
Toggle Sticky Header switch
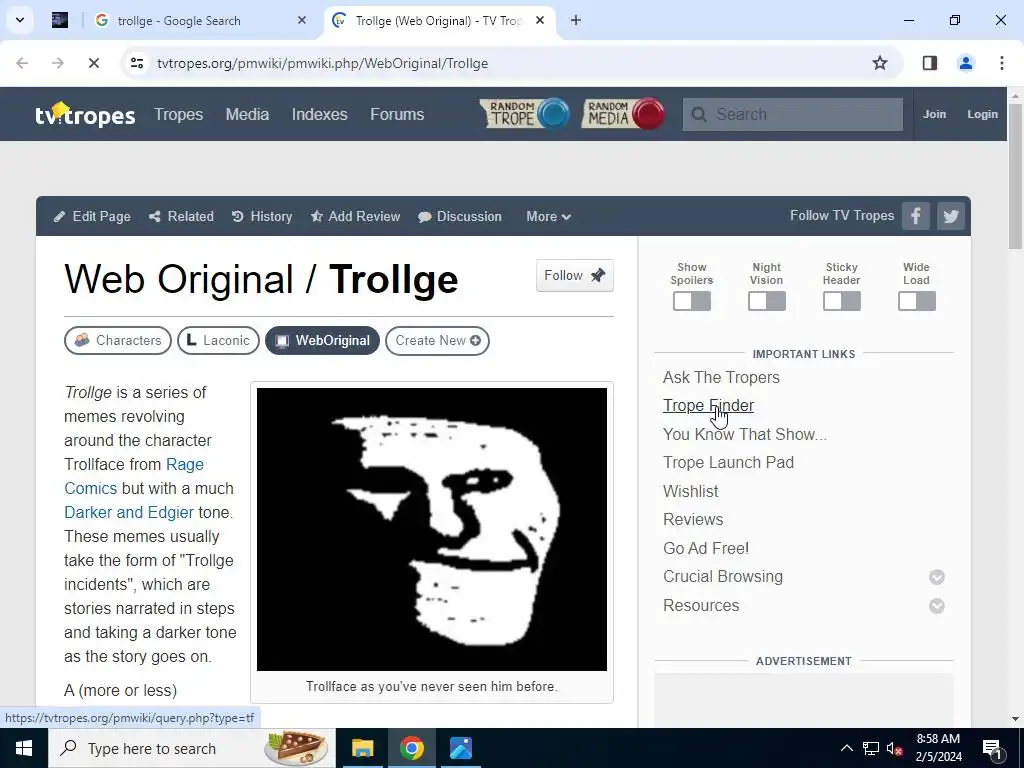[x=842, y=301]
